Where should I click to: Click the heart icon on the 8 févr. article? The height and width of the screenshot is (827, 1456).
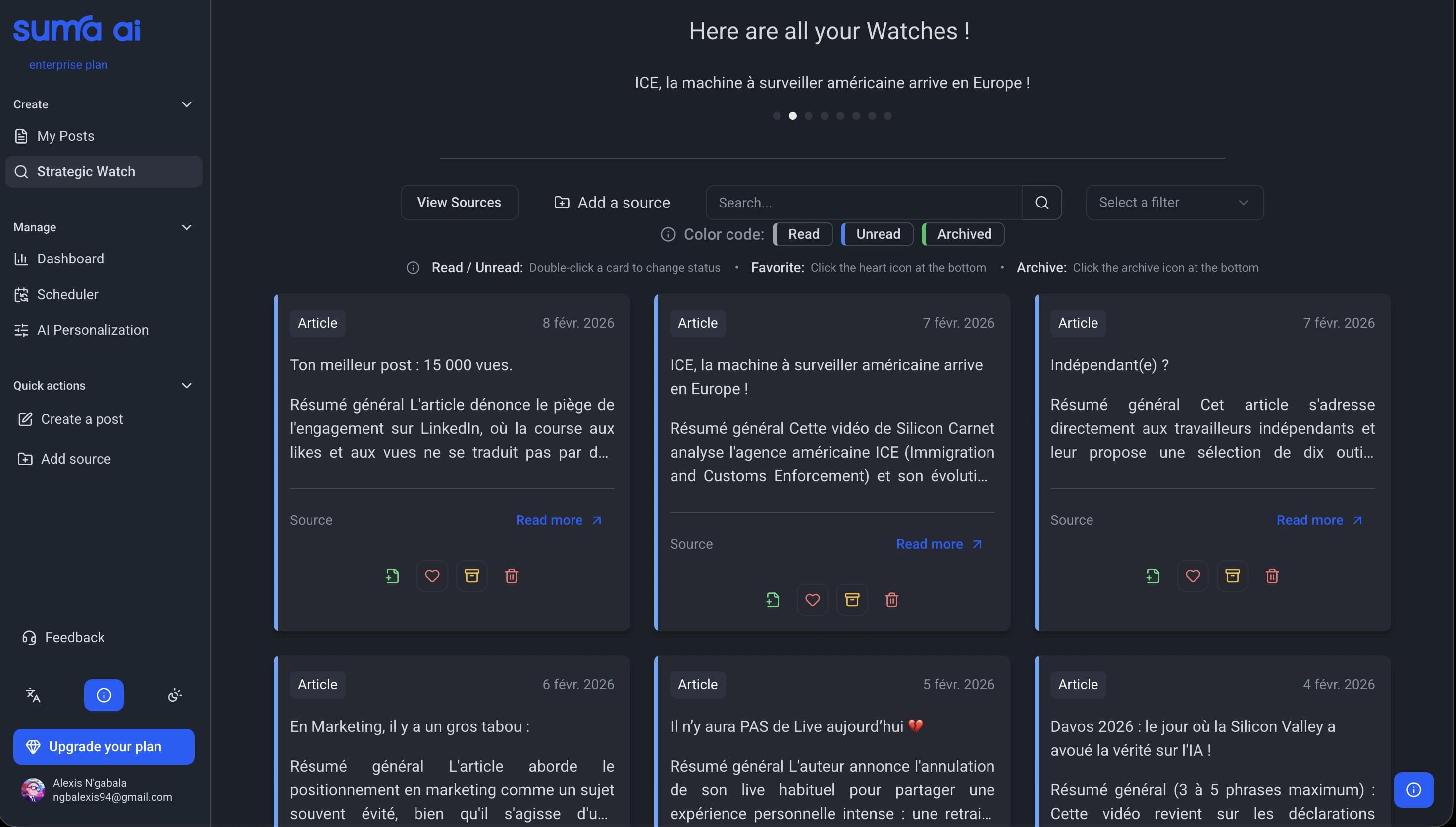coord(432,576)
